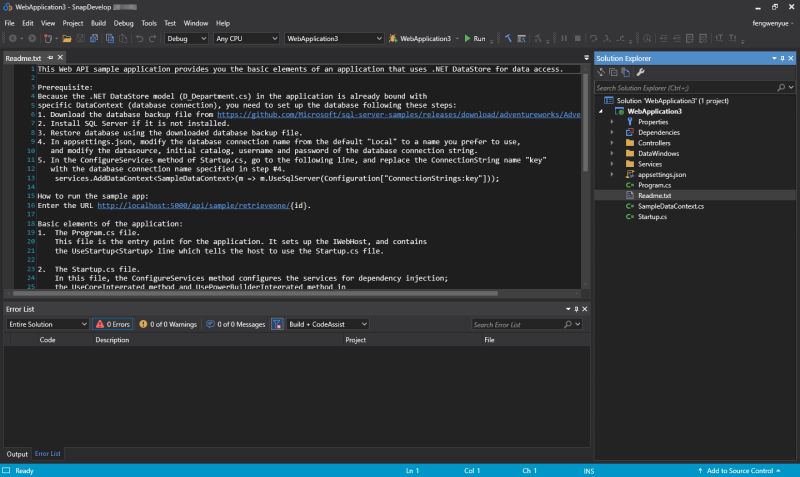Click the icon right of the hammer
800x477 pixels.
pos(521,38)
